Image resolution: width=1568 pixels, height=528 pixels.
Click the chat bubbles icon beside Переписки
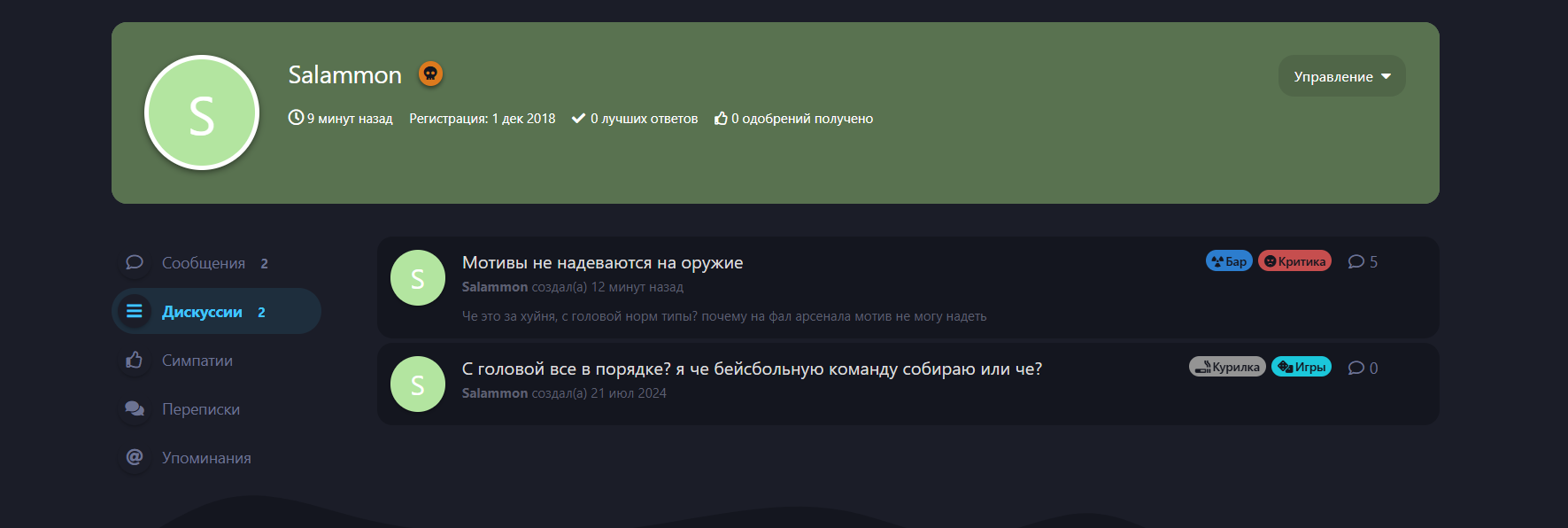coord(135,408)
